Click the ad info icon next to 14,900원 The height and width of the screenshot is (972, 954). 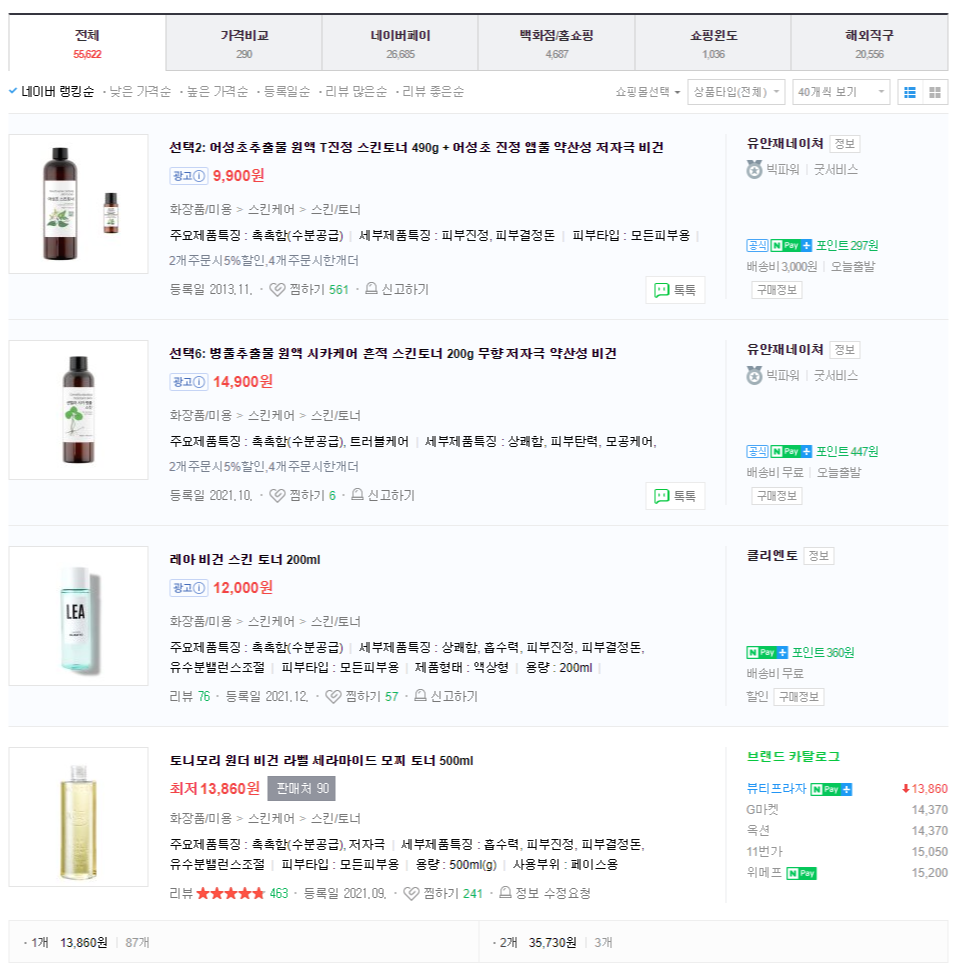coord(199,382)
